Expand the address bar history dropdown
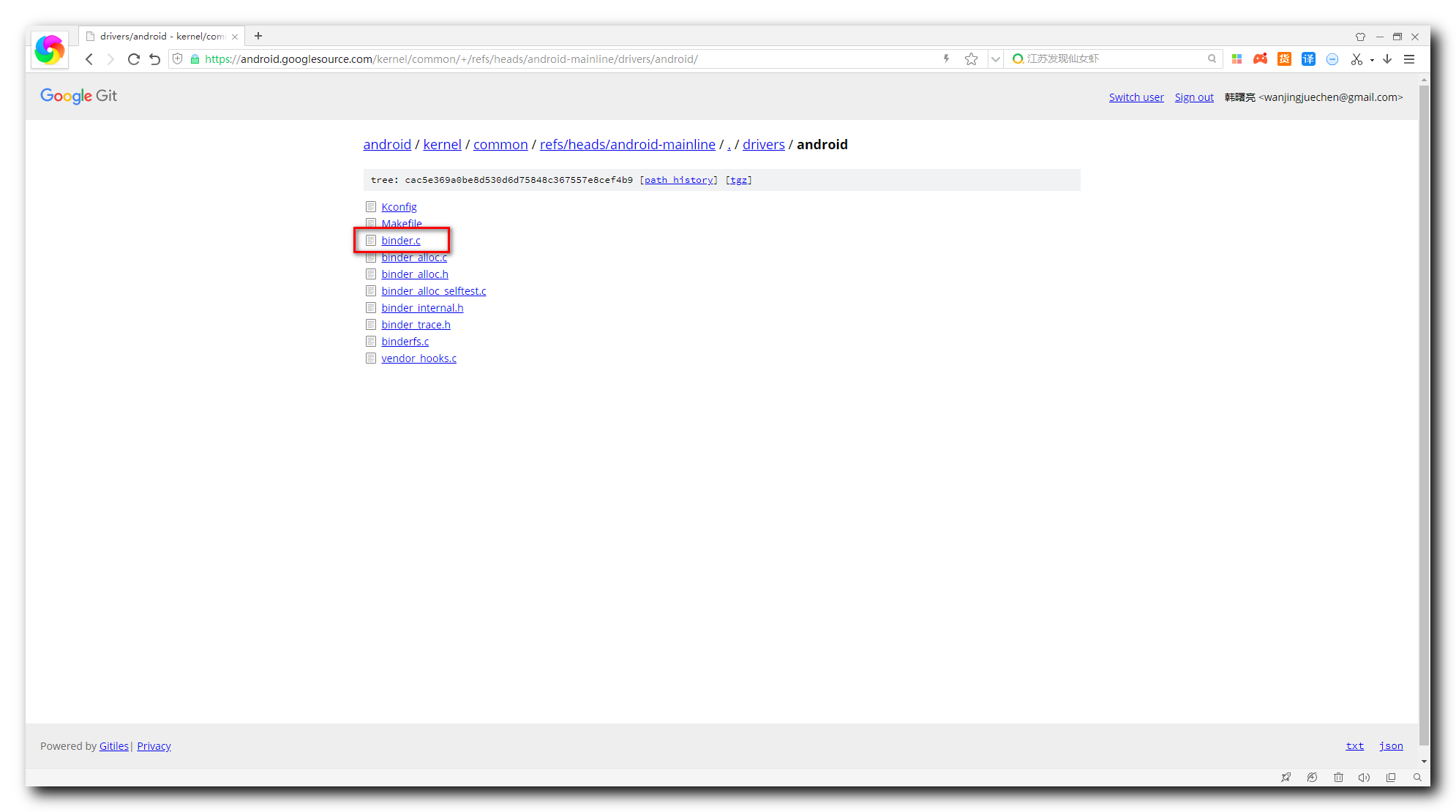The image size is (1456, 812). tap(996, 59)
